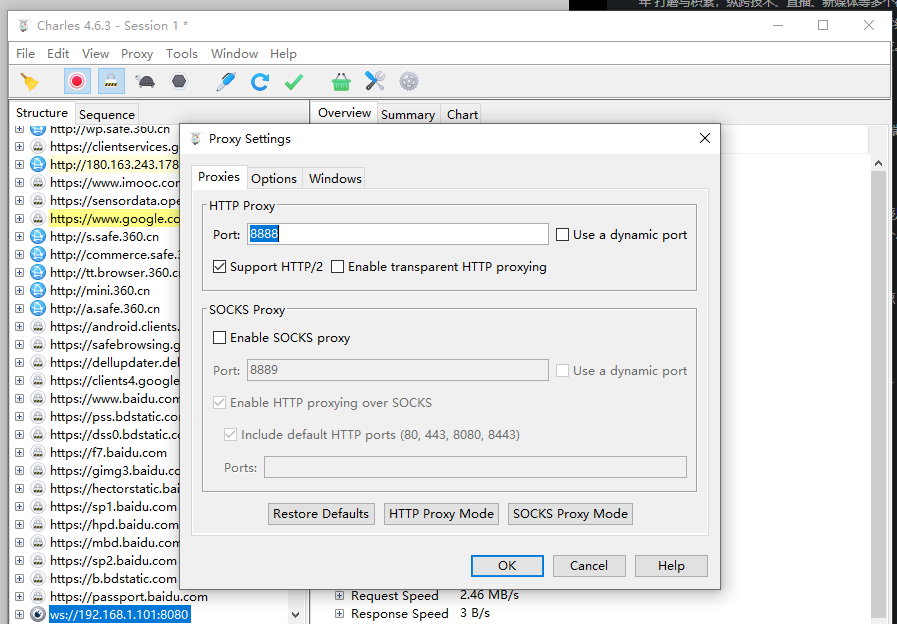
Task: Click the structure tree scroll down arrow
Action: [295, 615]
